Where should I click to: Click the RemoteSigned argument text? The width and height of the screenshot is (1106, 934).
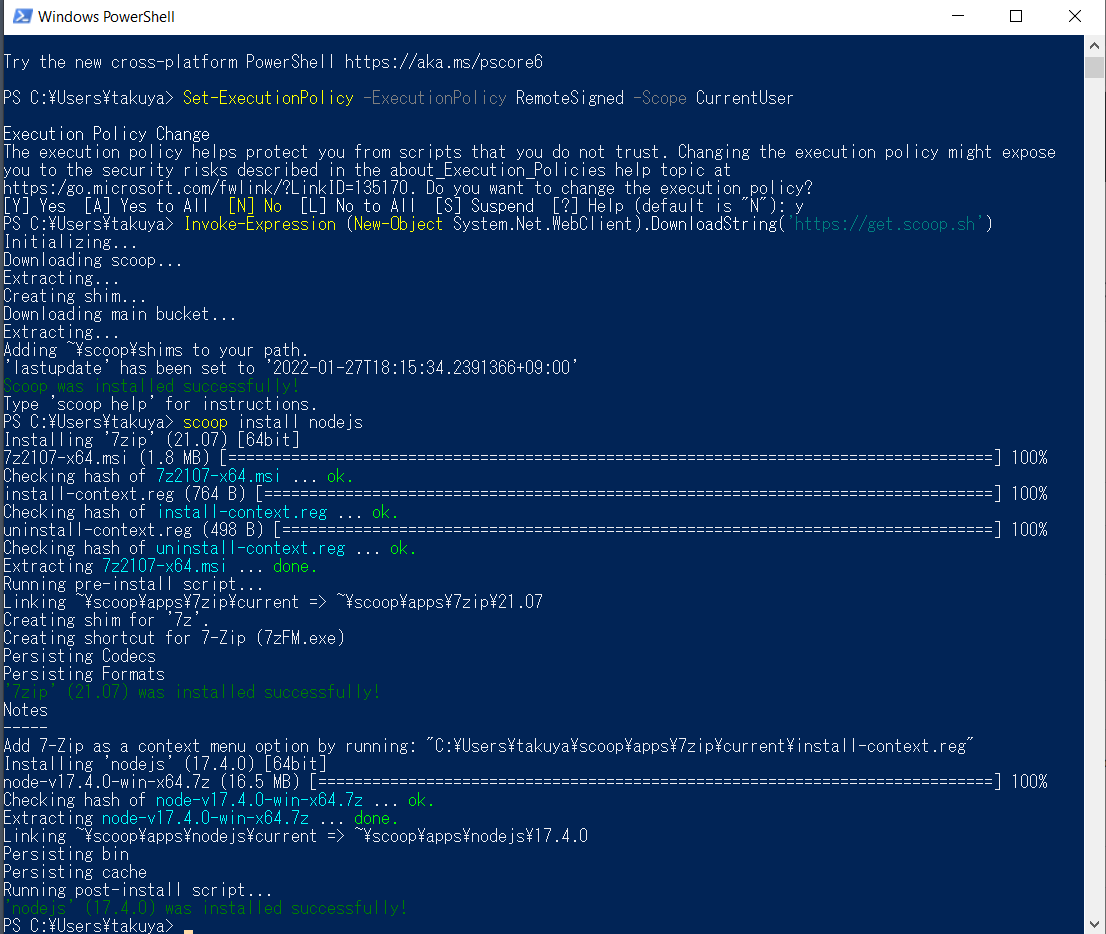pyautogui.click(x=569, y=98)
